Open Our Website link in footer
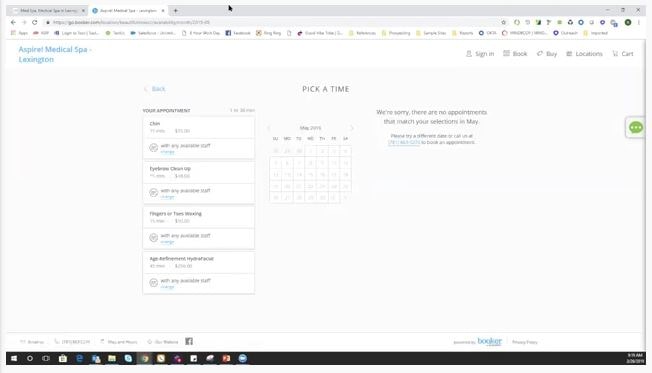This screenshot has height=373, width=652. coord(163,342)
